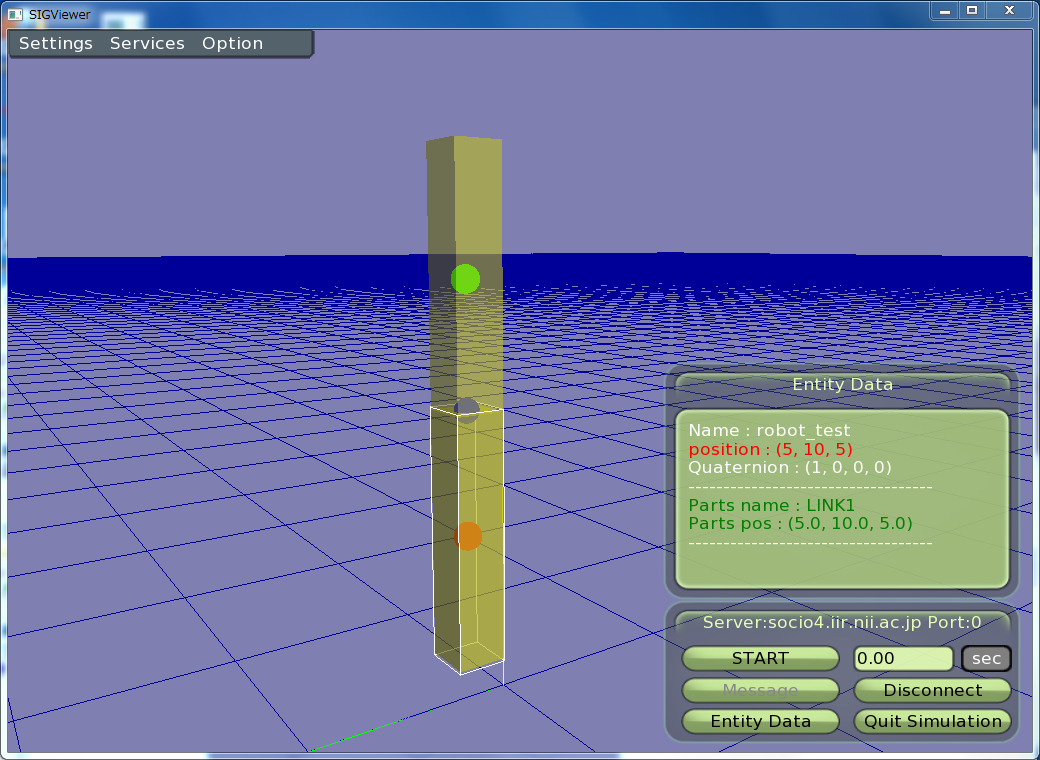Select the gray joint sphere between the links
This screenshot has height=760, width=1040.
point(467,407)
